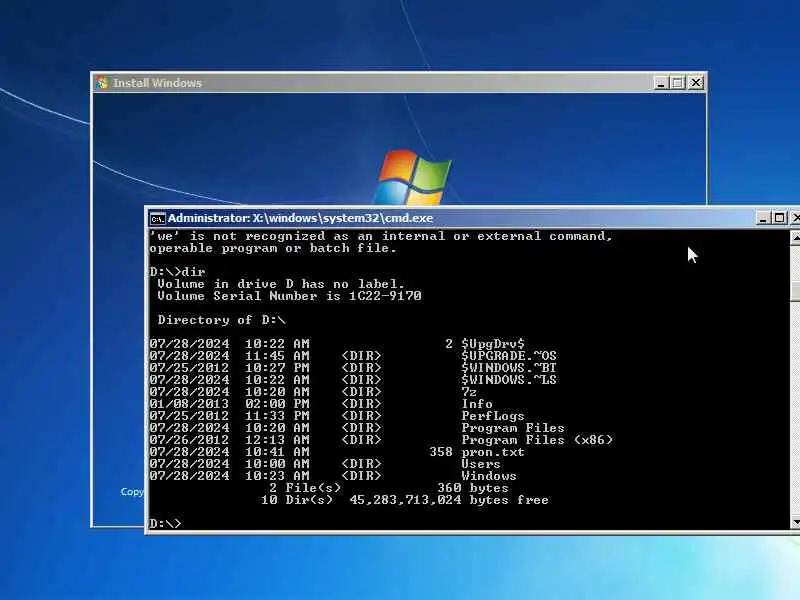Maximize the cmd.exe Administrator window
Screen dimensions: 800x600
[x=780, y=218]
